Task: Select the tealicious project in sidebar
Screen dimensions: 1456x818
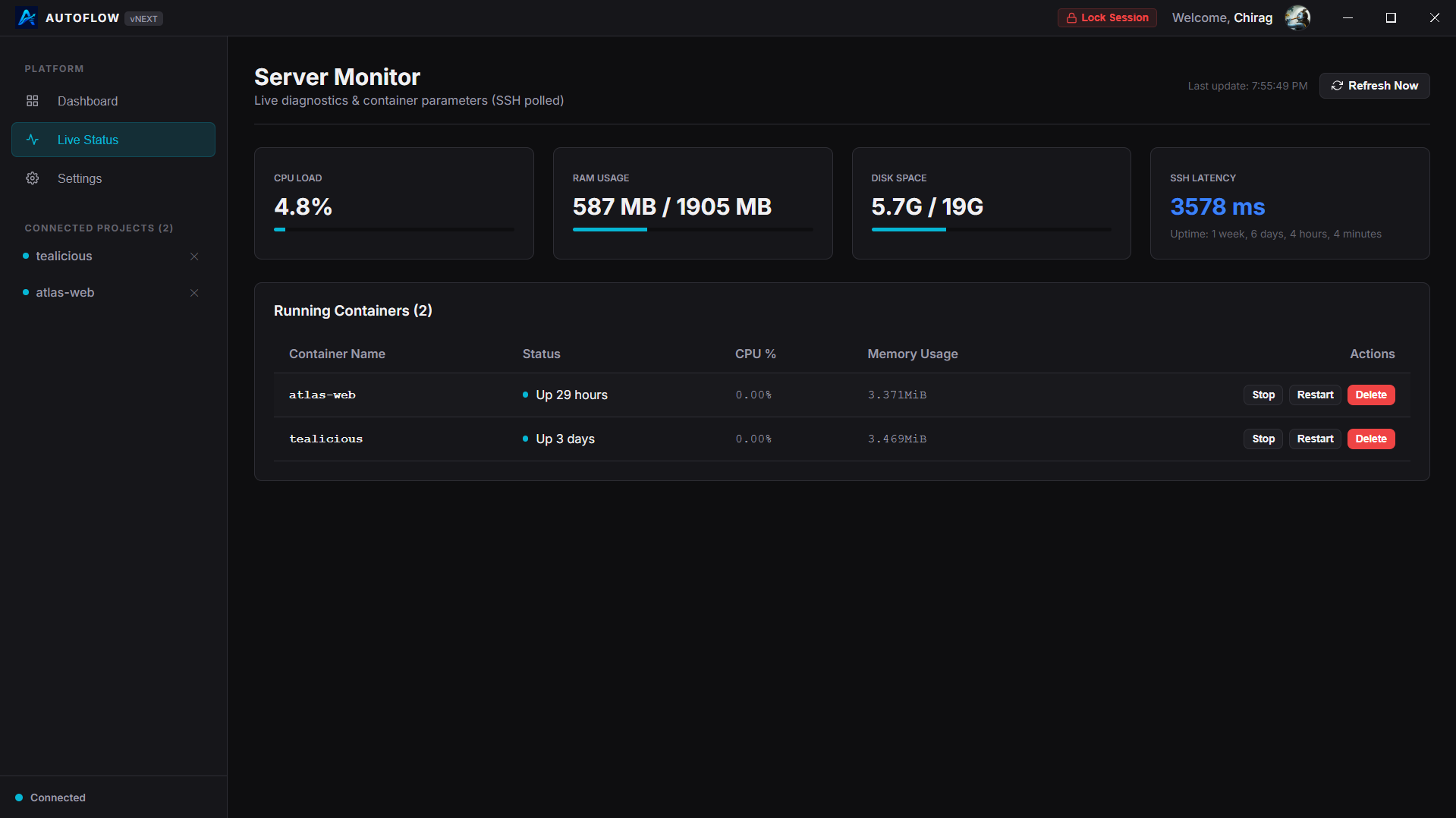Action: click(64, 256)
